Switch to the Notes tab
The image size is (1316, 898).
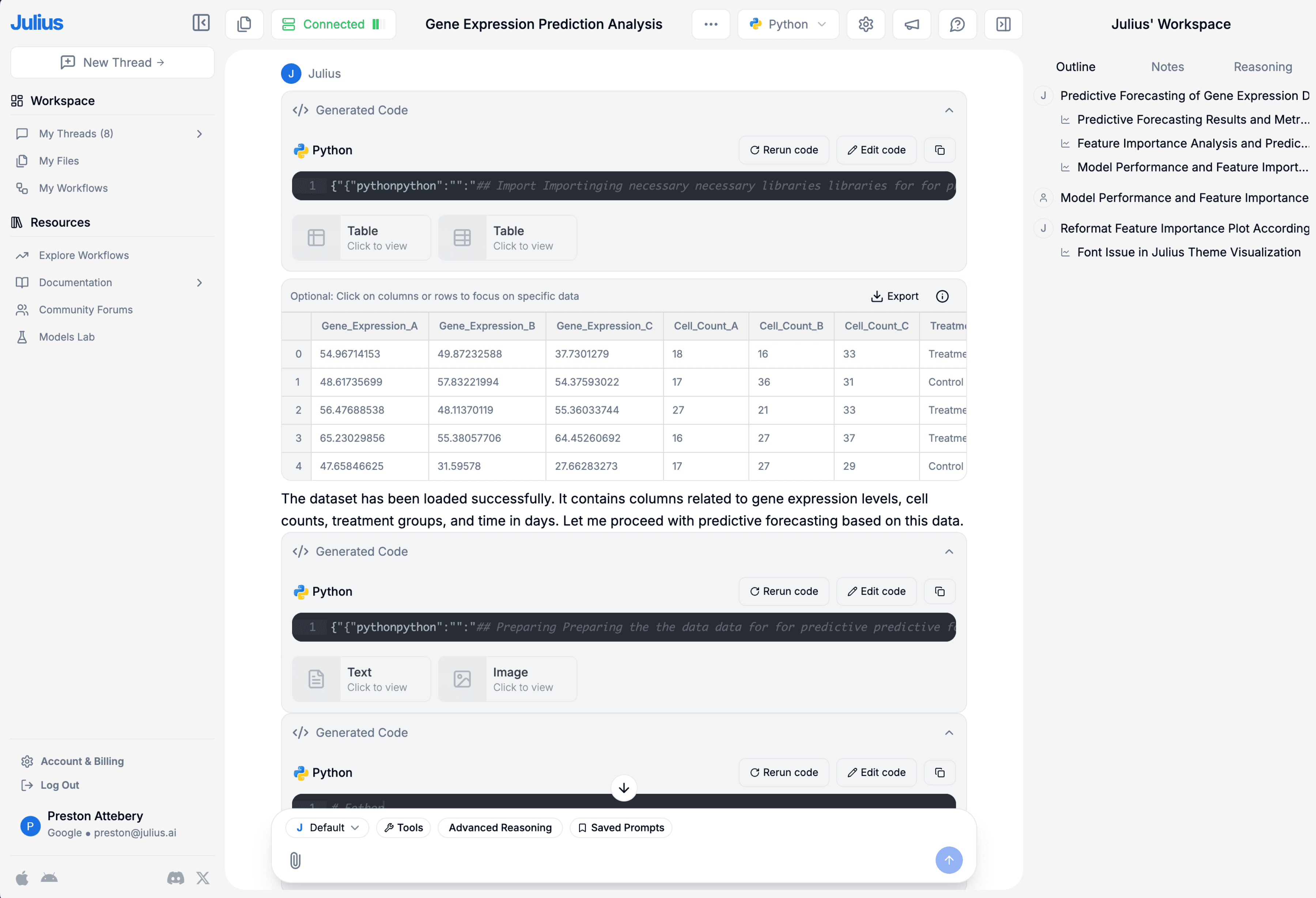click(1167, 66)
